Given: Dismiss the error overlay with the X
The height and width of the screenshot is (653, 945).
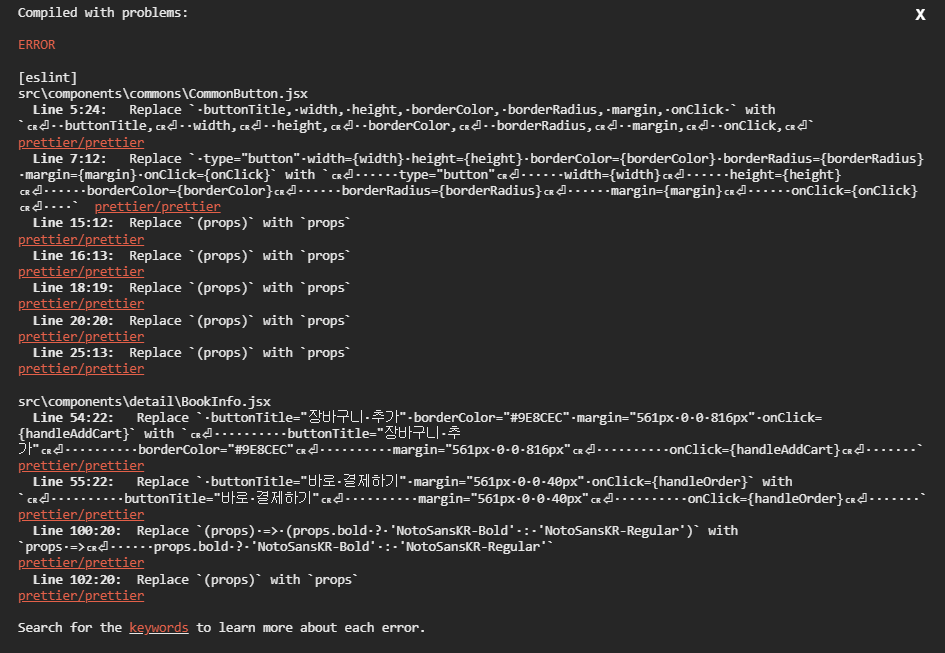Looking at the screenshot, I should pyautogui.click(x=920, y=14).
